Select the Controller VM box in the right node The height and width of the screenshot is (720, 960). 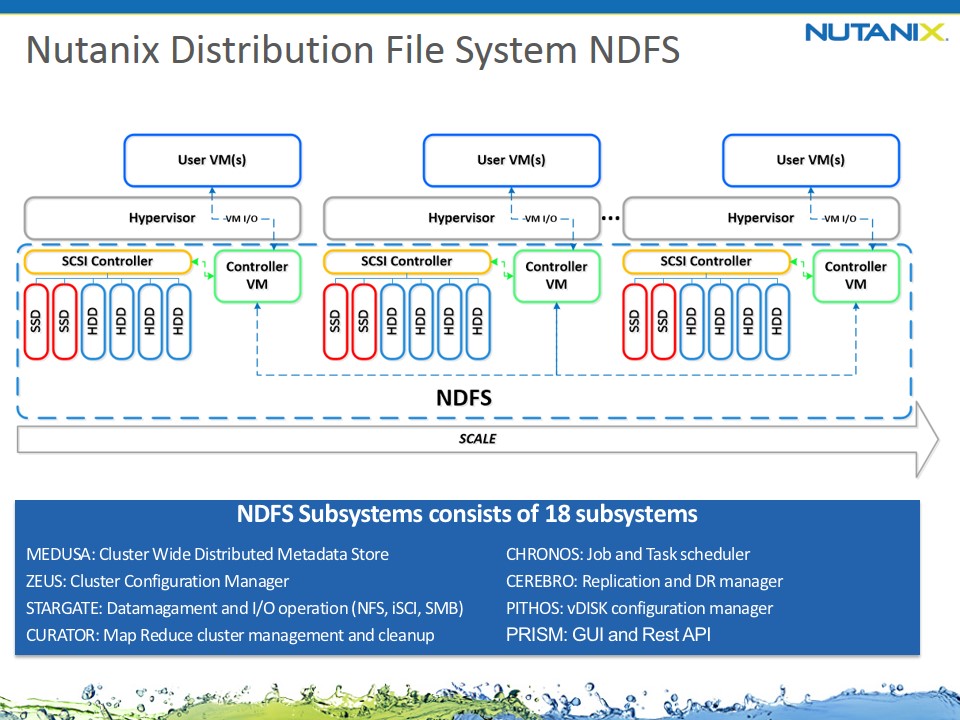point(856,276)
